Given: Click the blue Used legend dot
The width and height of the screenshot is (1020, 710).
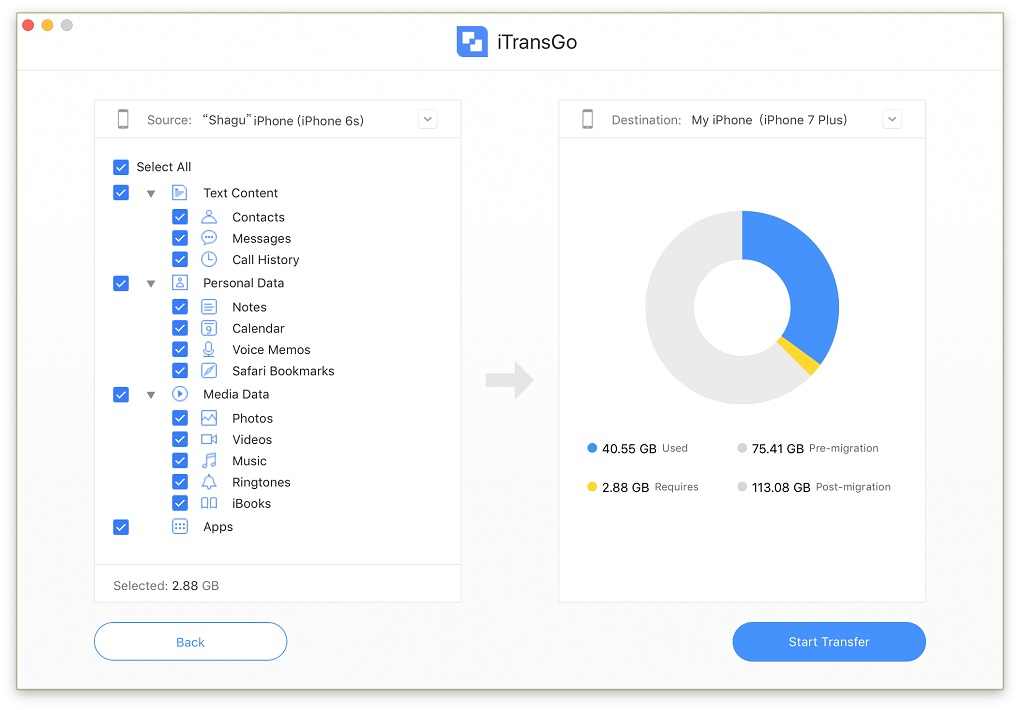Looking at the screenshot, I should (592, 448).
